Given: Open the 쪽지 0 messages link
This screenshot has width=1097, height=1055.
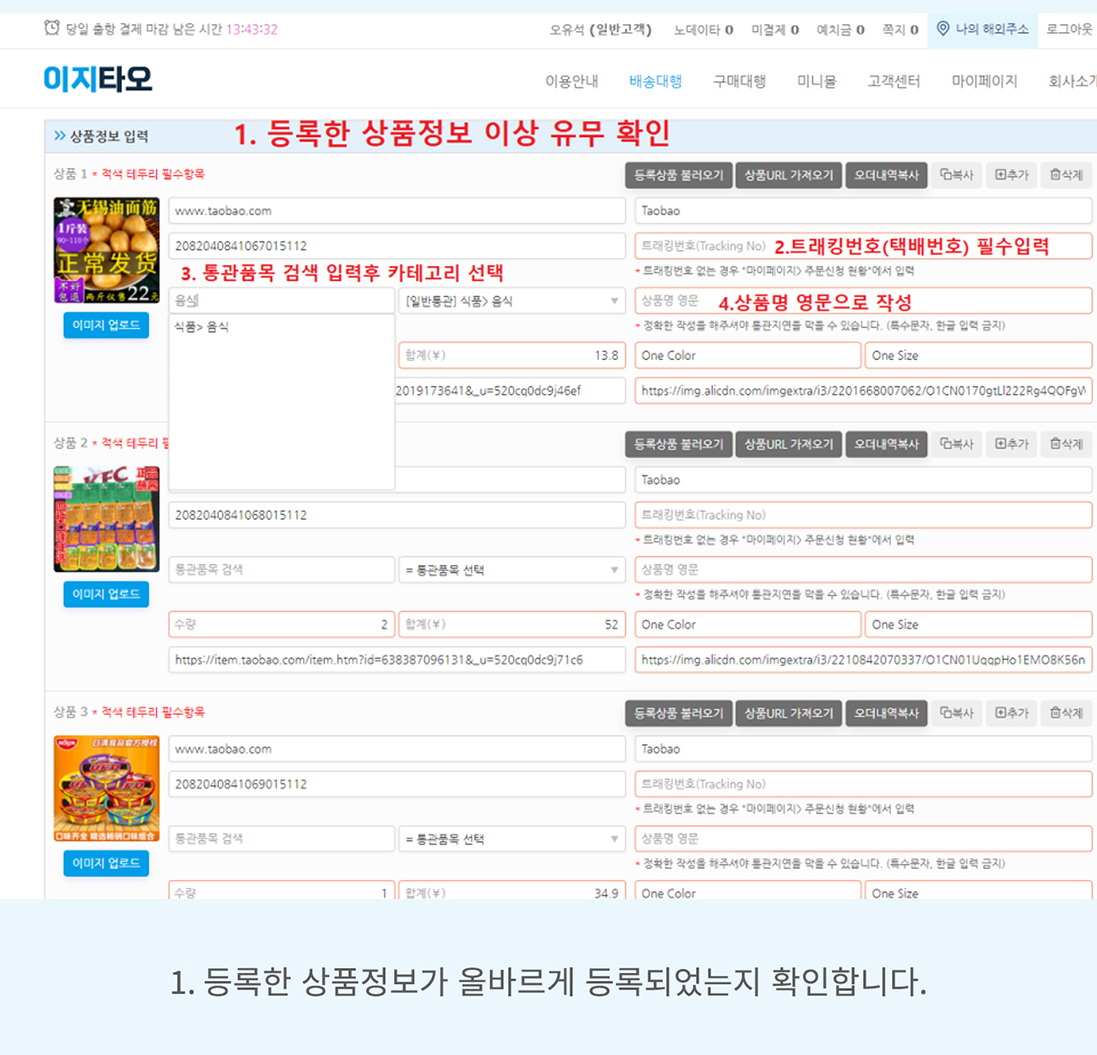Looking at the screenshot, I should (900, 29).
